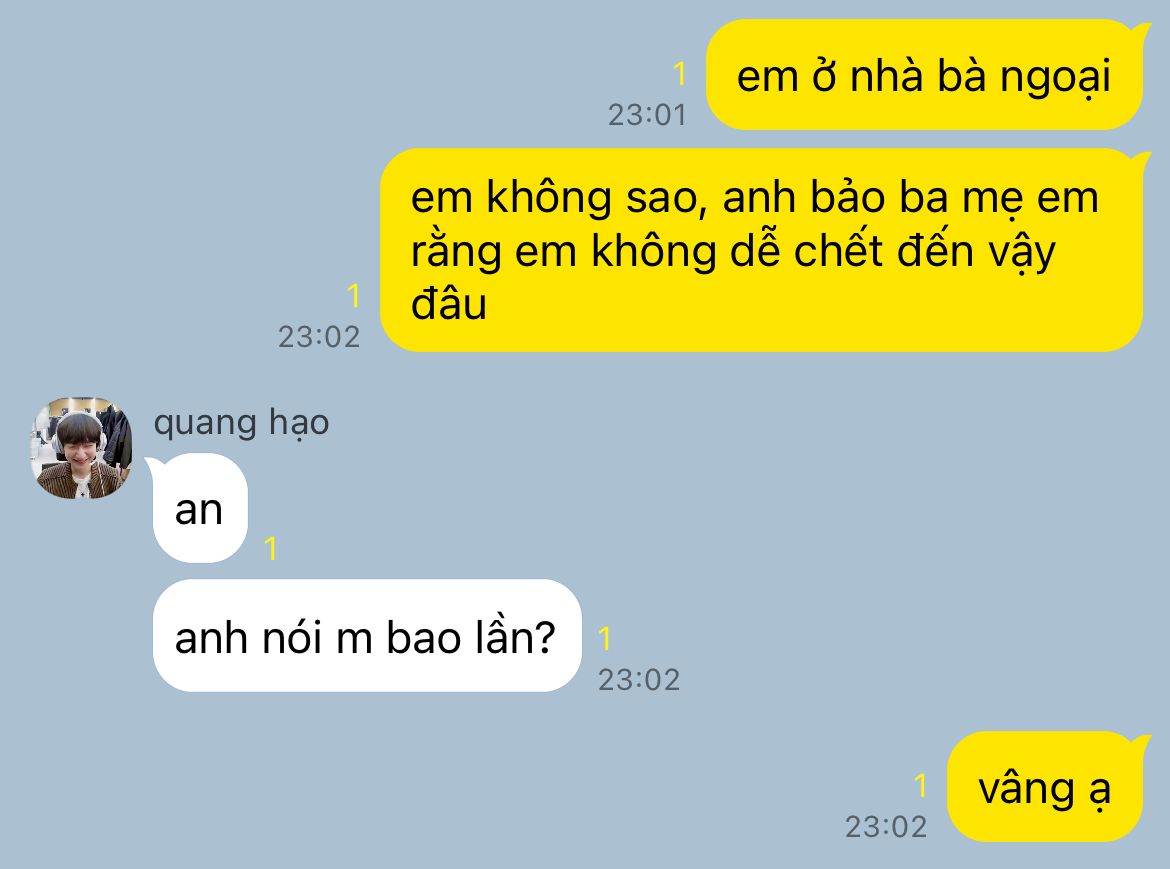Click the 23:01 timestamp
The height and width of the screenshot is (869, 1170).
pos(647,115)
